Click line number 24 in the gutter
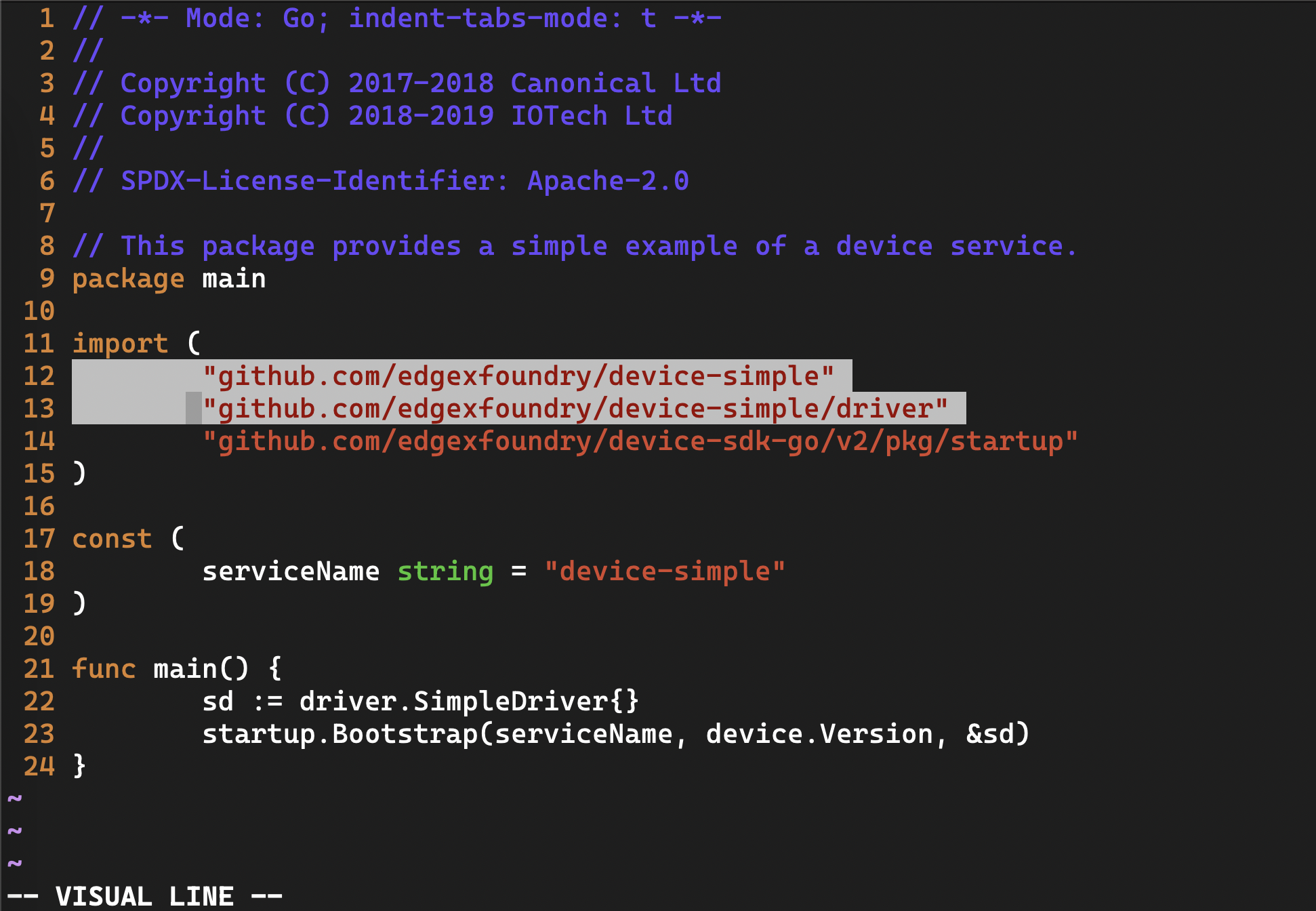 [x=39, y=767]
